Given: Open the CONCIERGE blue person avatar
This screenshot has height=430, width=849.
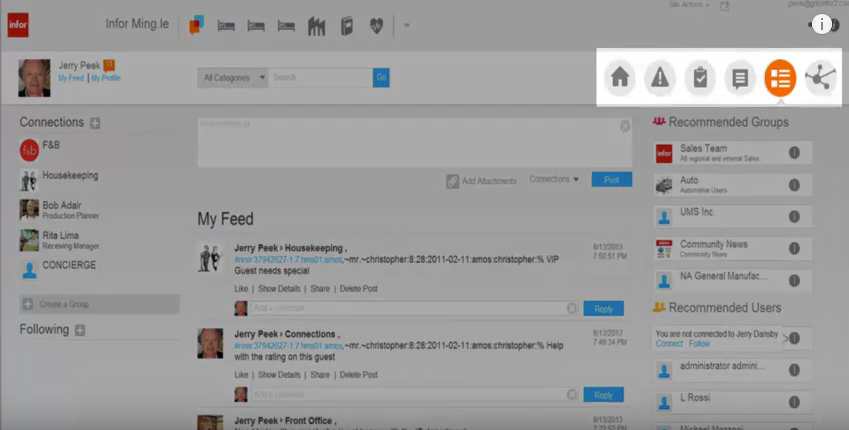Looking at the screenshot, I should point(29,269).
